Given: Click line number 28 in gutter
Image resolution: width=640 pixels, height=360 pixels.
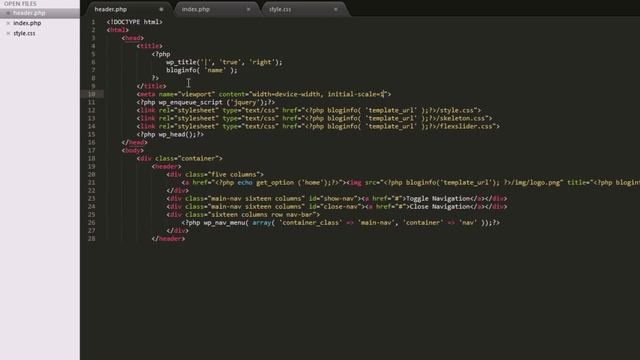Looking at the screenshot, I should click(x=91, y=239).
